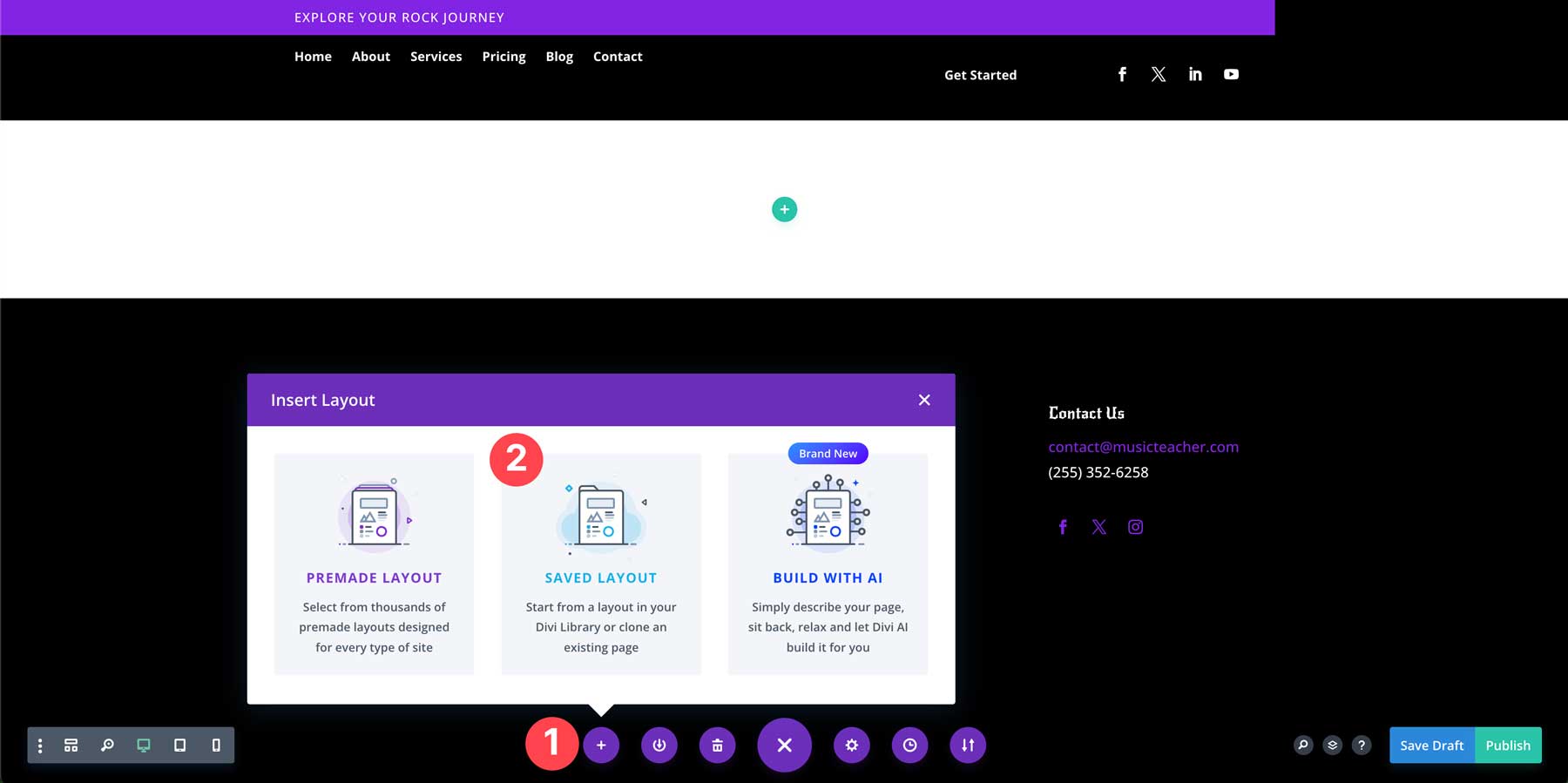Choose the Saved Layout card
Image resolution: width=1568 pixels, height=783 pixels.
click(601, 564)
